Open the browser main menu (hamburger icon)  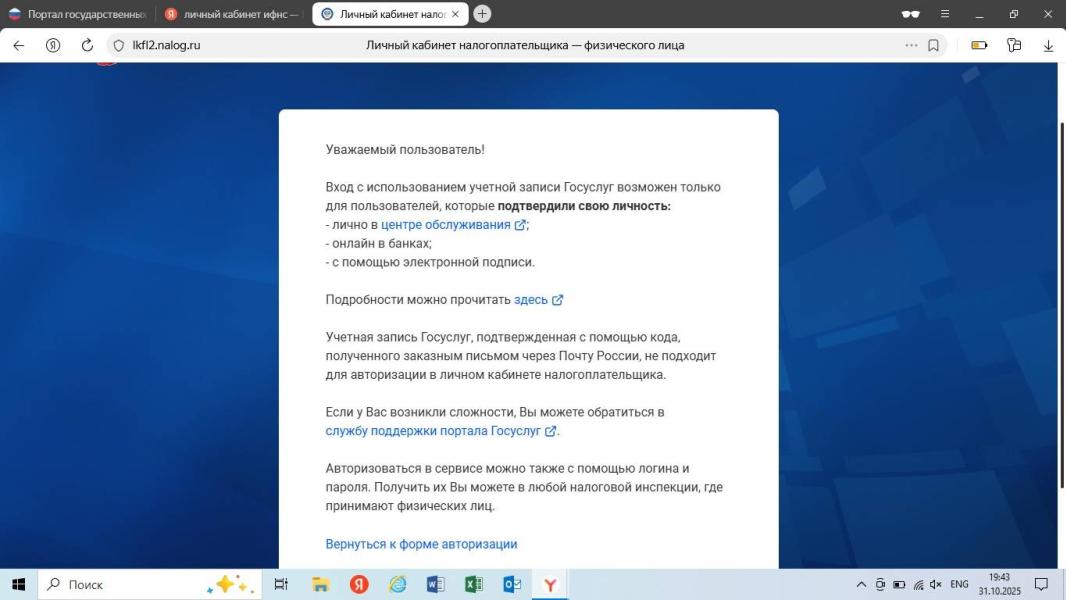click(x=942, y=15)
